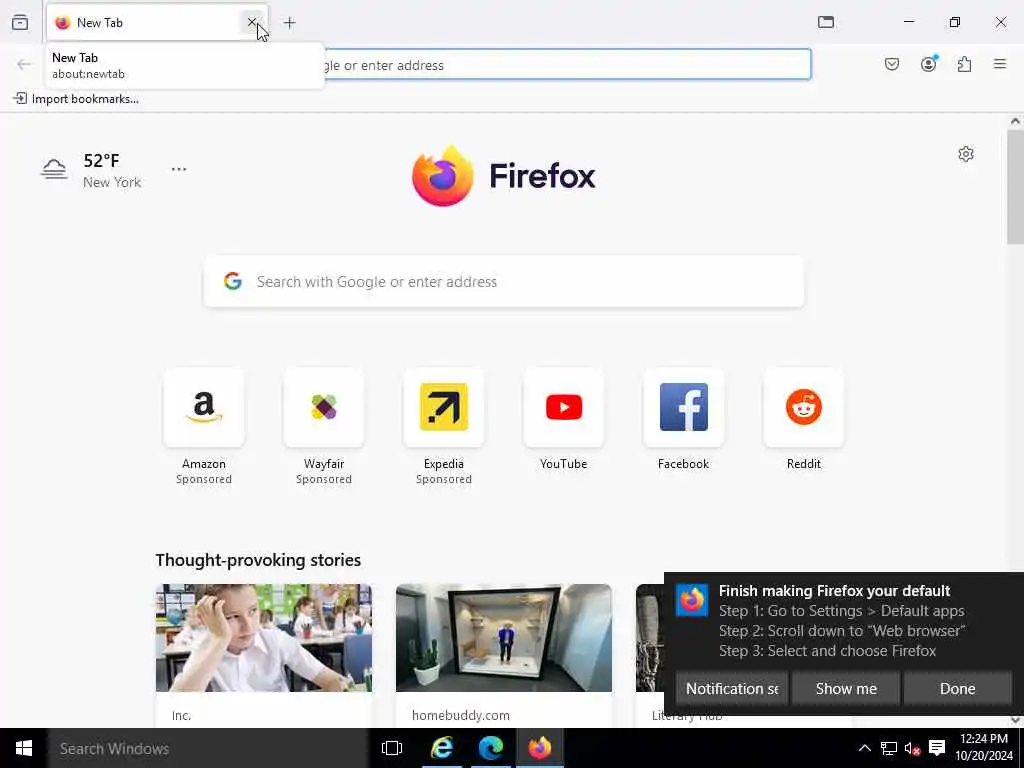1024x768 pixels.
Task: Open the Windows Start menu
Action: (24, 748)
